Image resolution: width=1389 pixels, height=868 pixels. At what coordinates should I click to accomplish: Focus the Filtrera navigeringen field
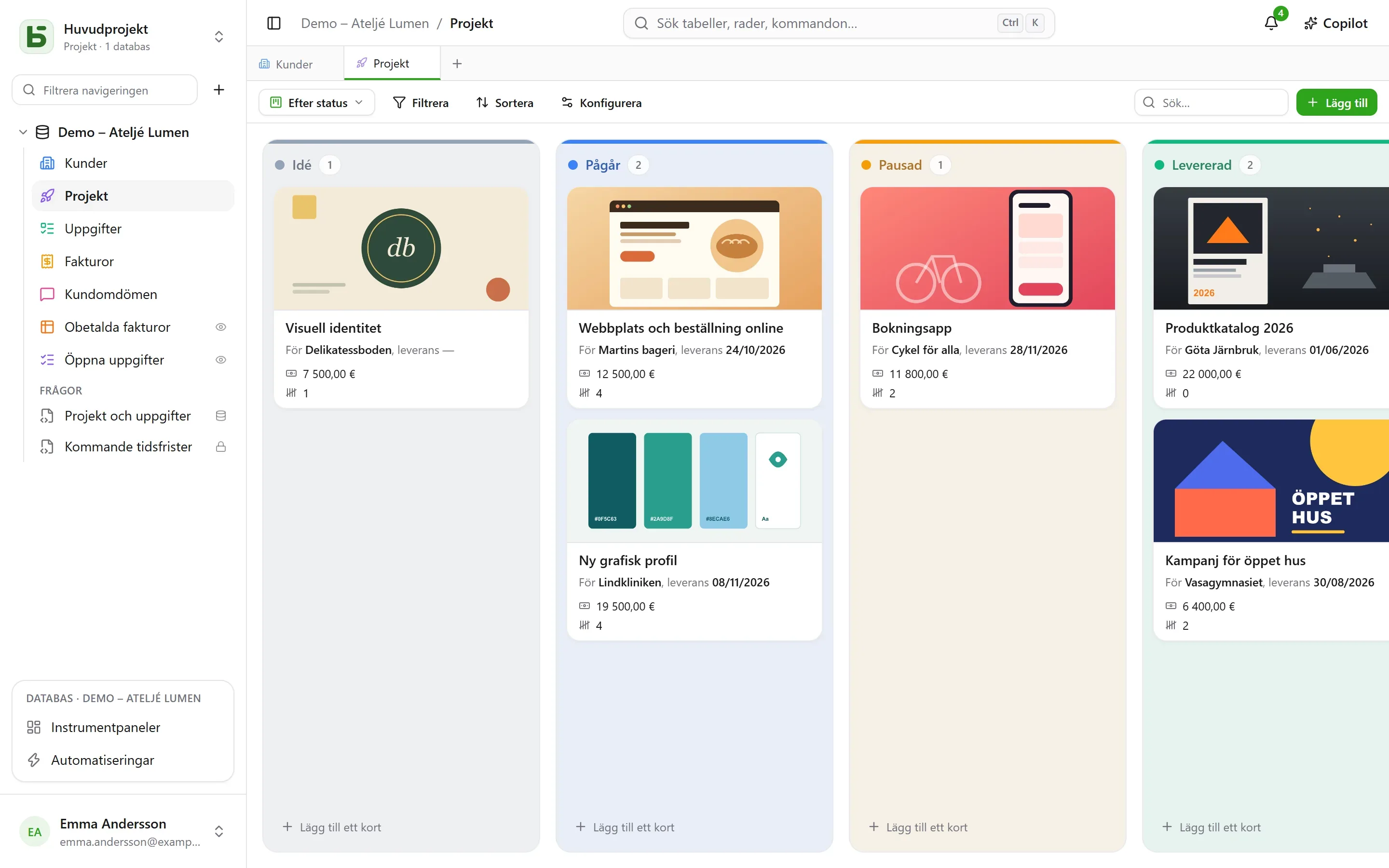pyautogui.click(x=105, y=90)
